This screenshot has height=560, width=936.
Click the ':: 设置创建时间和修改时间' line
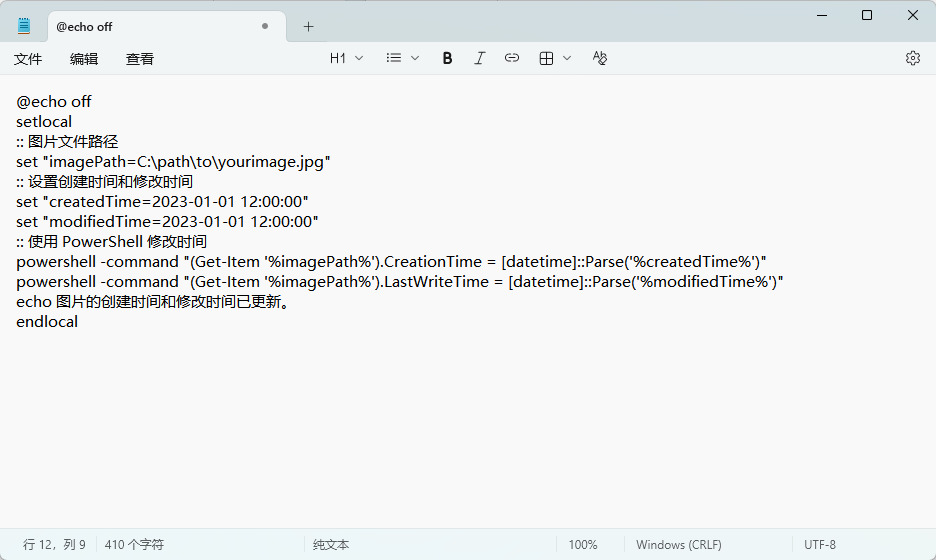click(104, 181)
